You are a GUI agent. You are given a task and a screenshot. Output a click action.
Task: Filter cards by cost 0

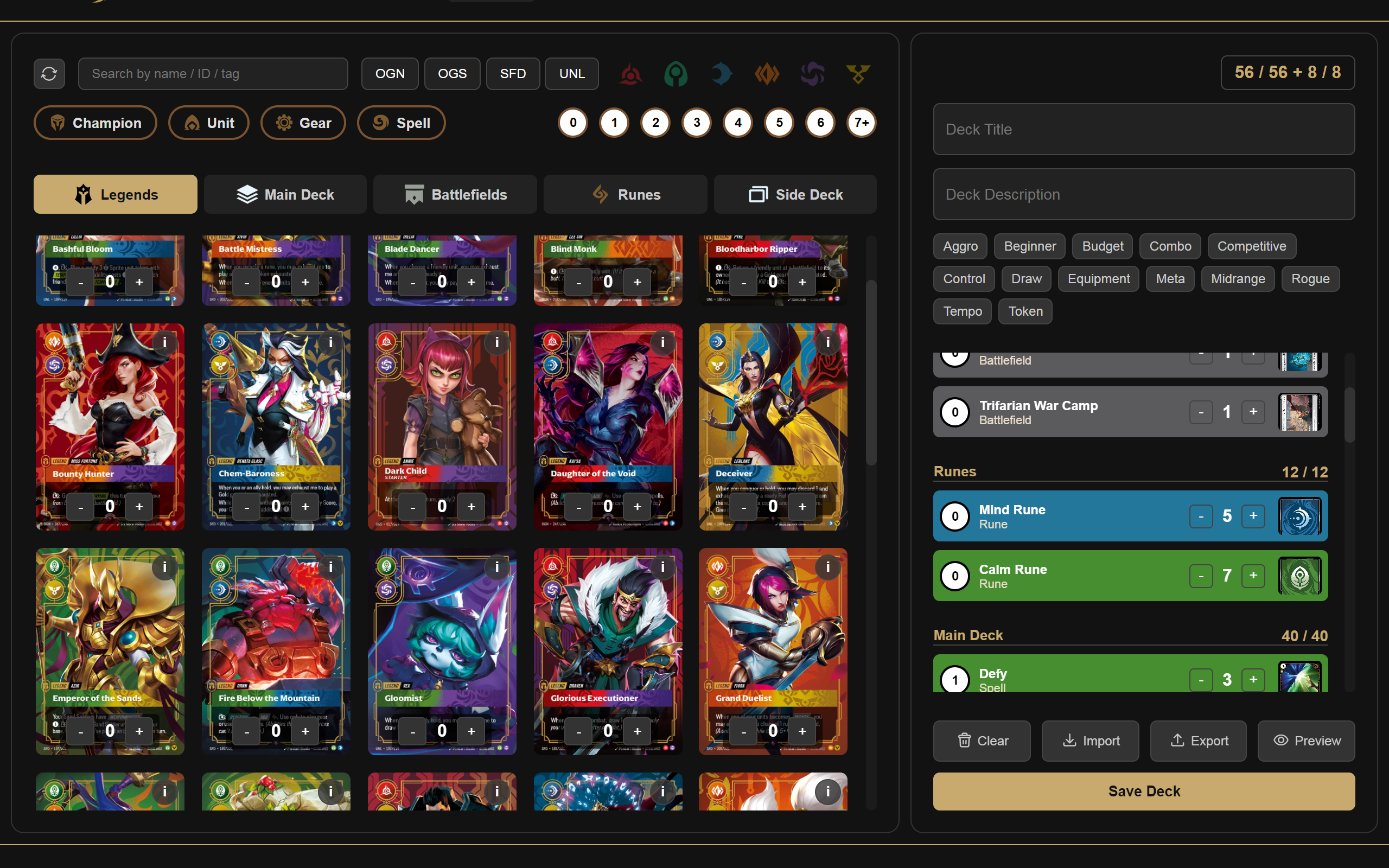[573, 122]
